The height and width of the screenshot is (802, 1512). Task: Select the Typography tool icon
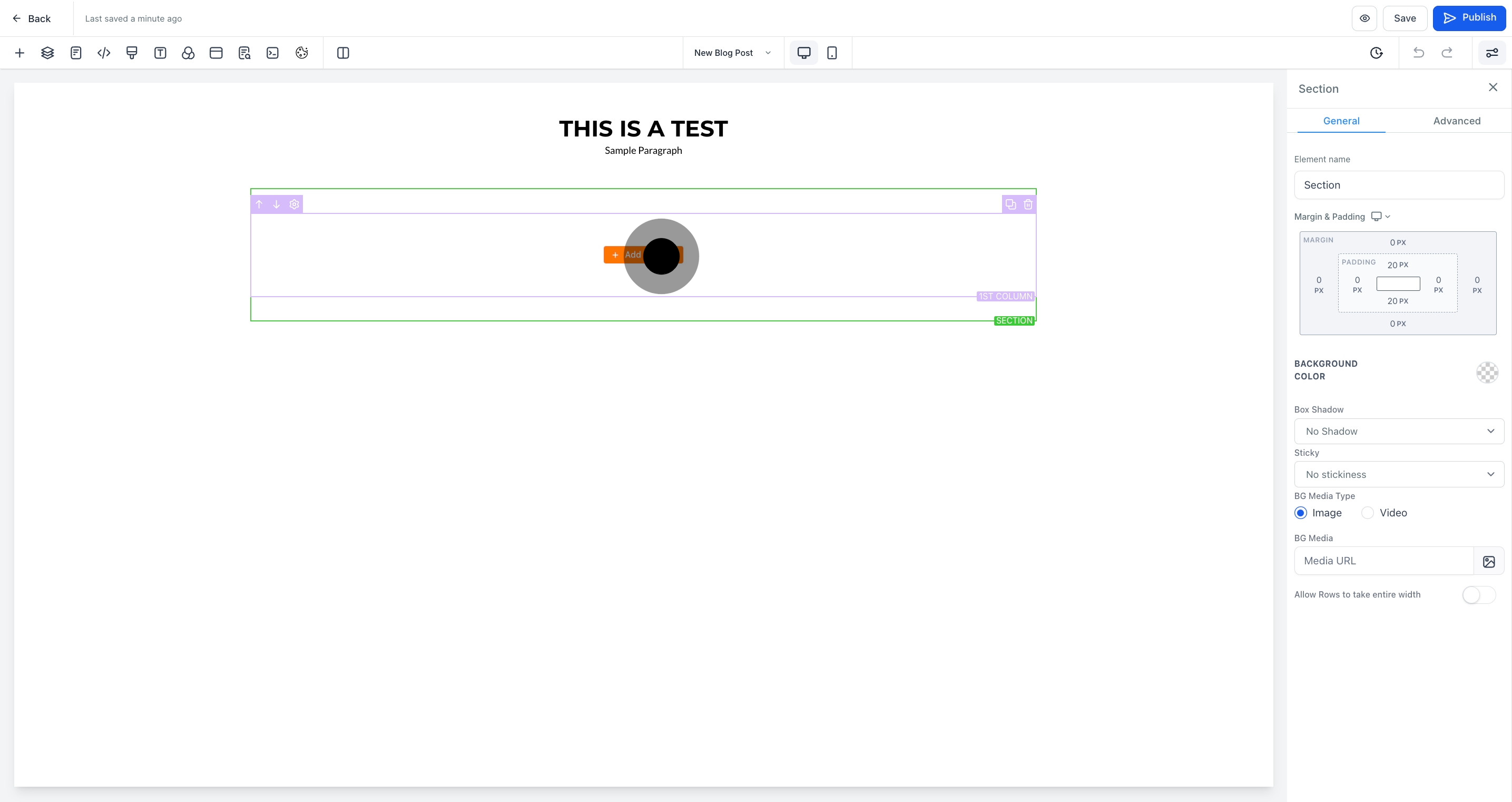coord(160,52)
